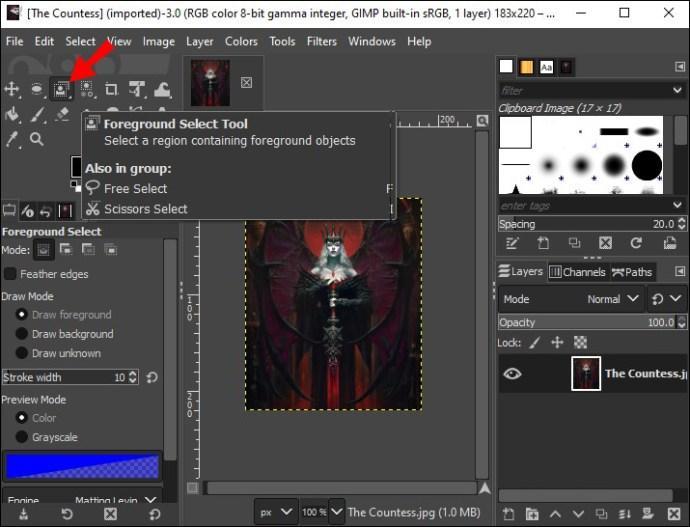Select the Fuzzy Select tool
The height and width of the screenshot is (527, 690).
coord(87,89)
